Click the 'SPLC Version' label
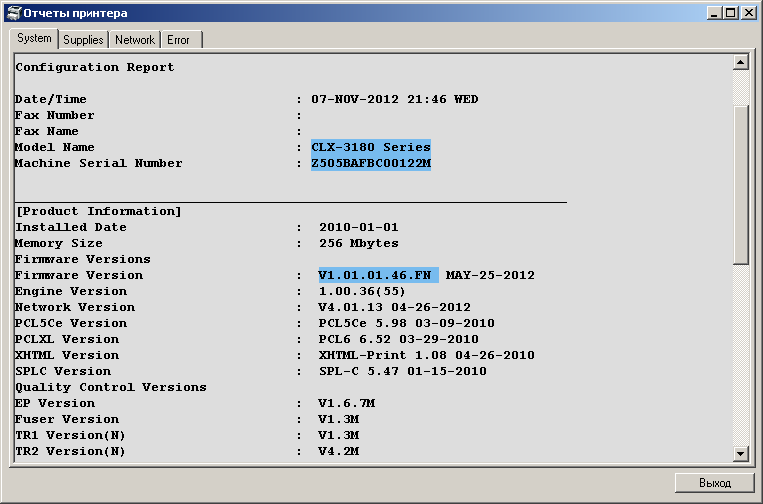Viewport: 763px width, 504px height. (x=63, y=372)
